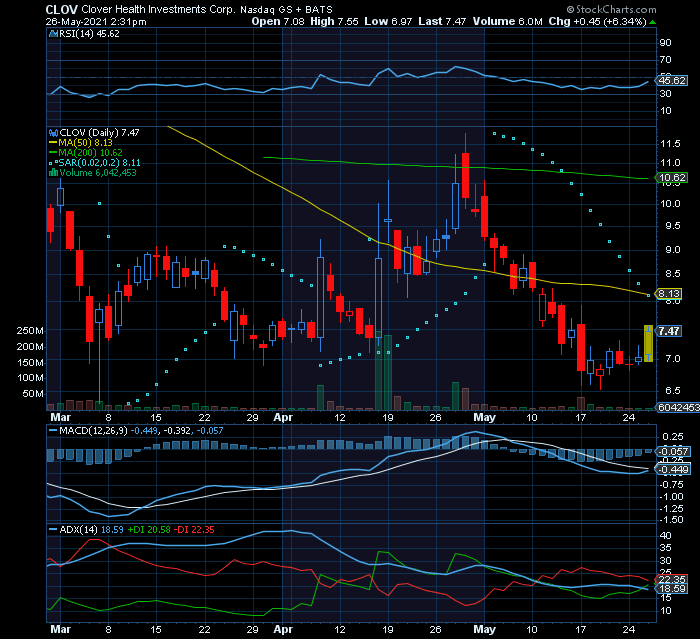This screenshot has width=700, height=639.
Task: Click the RSI 45.62 value tag on axis
Action: tap(671, 81)
